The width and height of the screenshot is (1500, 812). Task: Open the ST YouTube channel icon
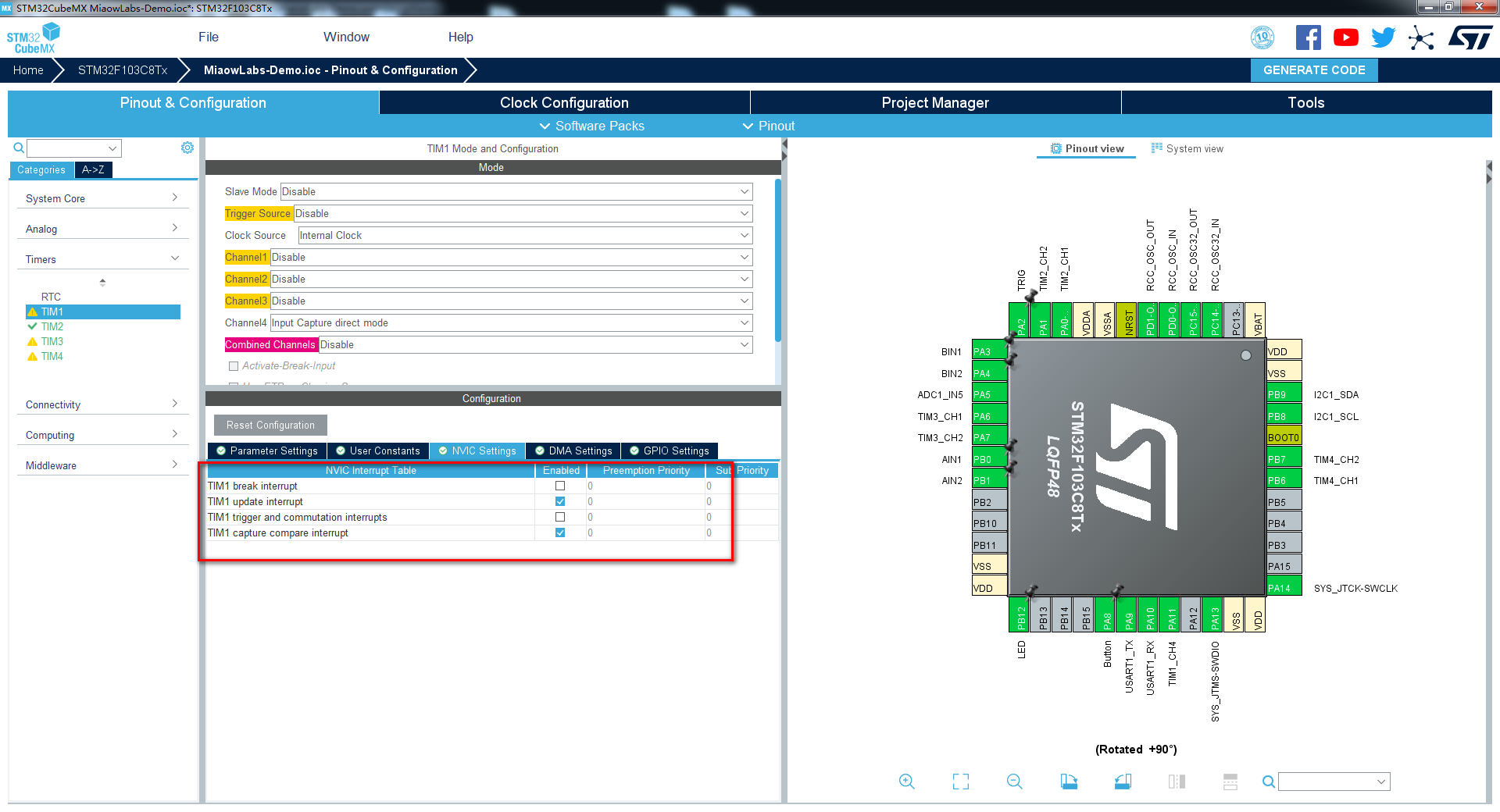click(x=1346, y=37)
